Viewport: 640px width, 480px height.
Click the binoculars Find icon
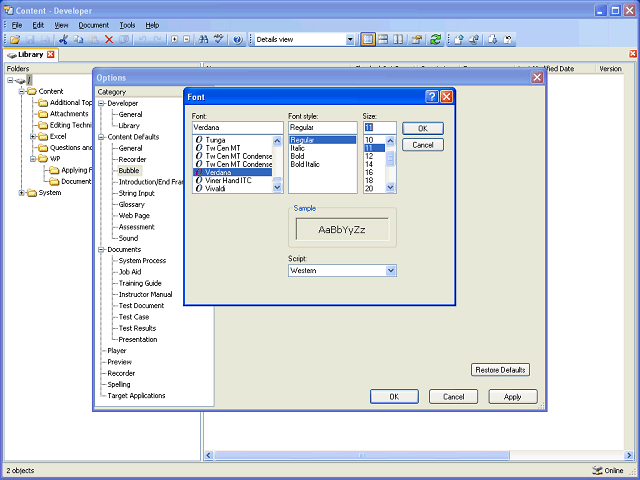(203, 40)
